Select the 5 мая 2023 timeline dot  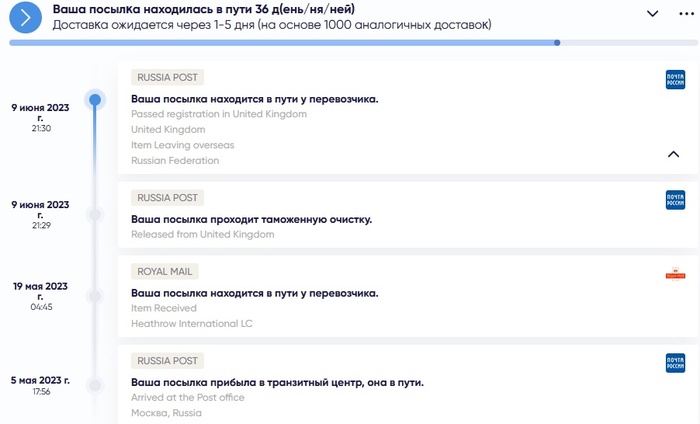[x=95, y=384]
